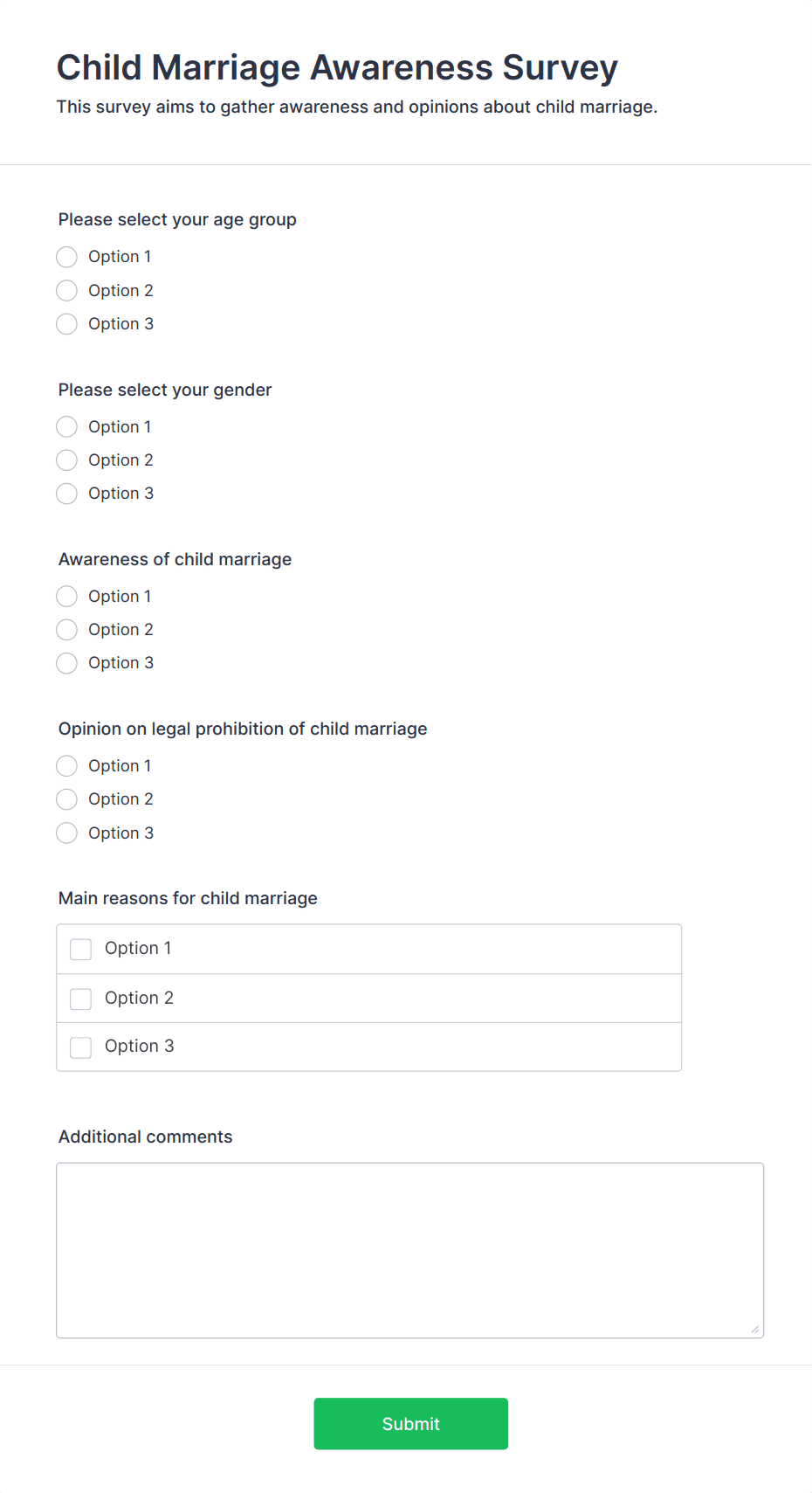812x1493 pixels.
Task: Click the Child Marriage Awareness Survey heading
Action: point(337,67)
